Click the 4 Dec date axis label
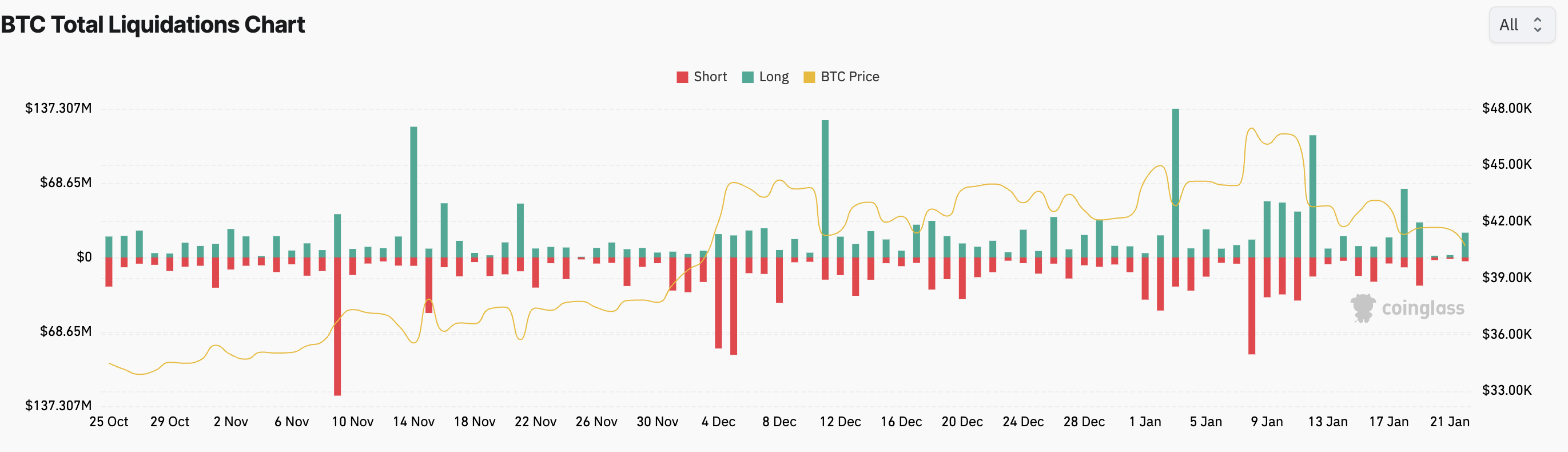The image size is (1568, 452). 718,422
